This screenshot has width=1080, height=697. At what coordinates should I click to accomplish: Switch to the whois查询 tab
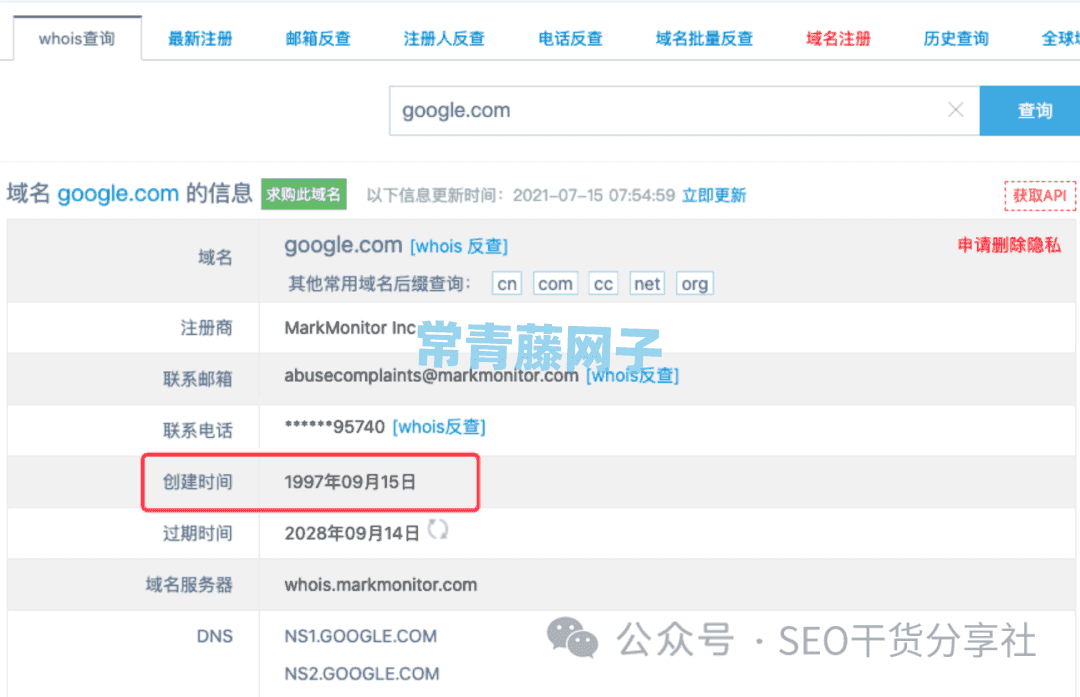coord(77,39)
